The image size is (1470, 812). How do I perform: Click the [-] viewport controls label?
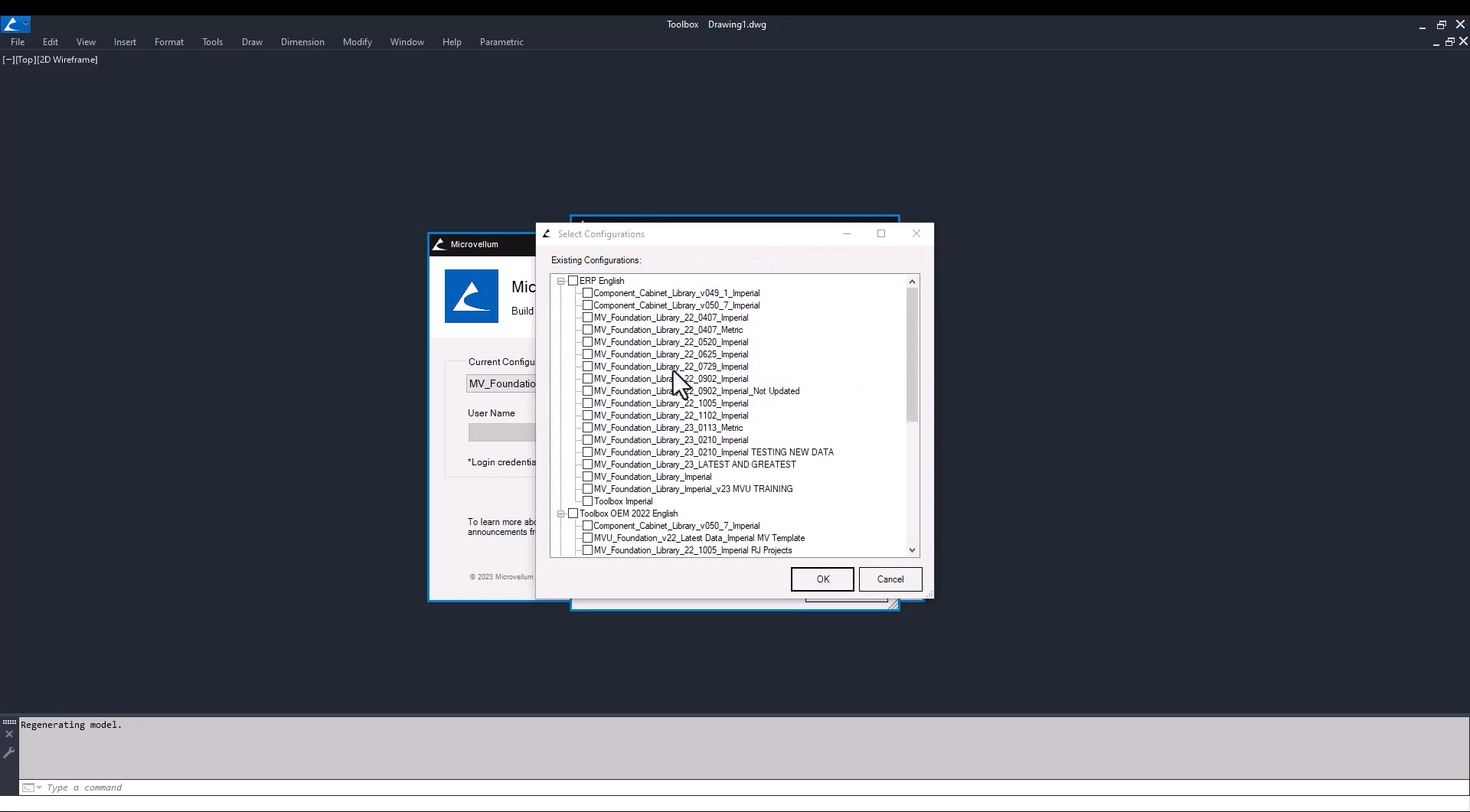point(8,60)
